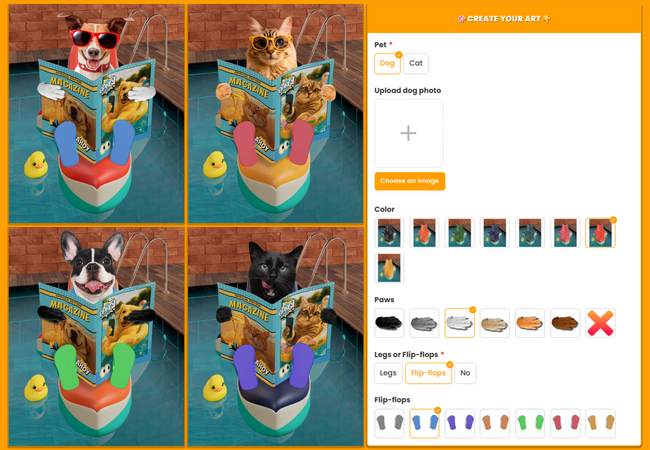Click the plus upload photo area
Screen dimensions: 650x450
(x=409, y=133)
